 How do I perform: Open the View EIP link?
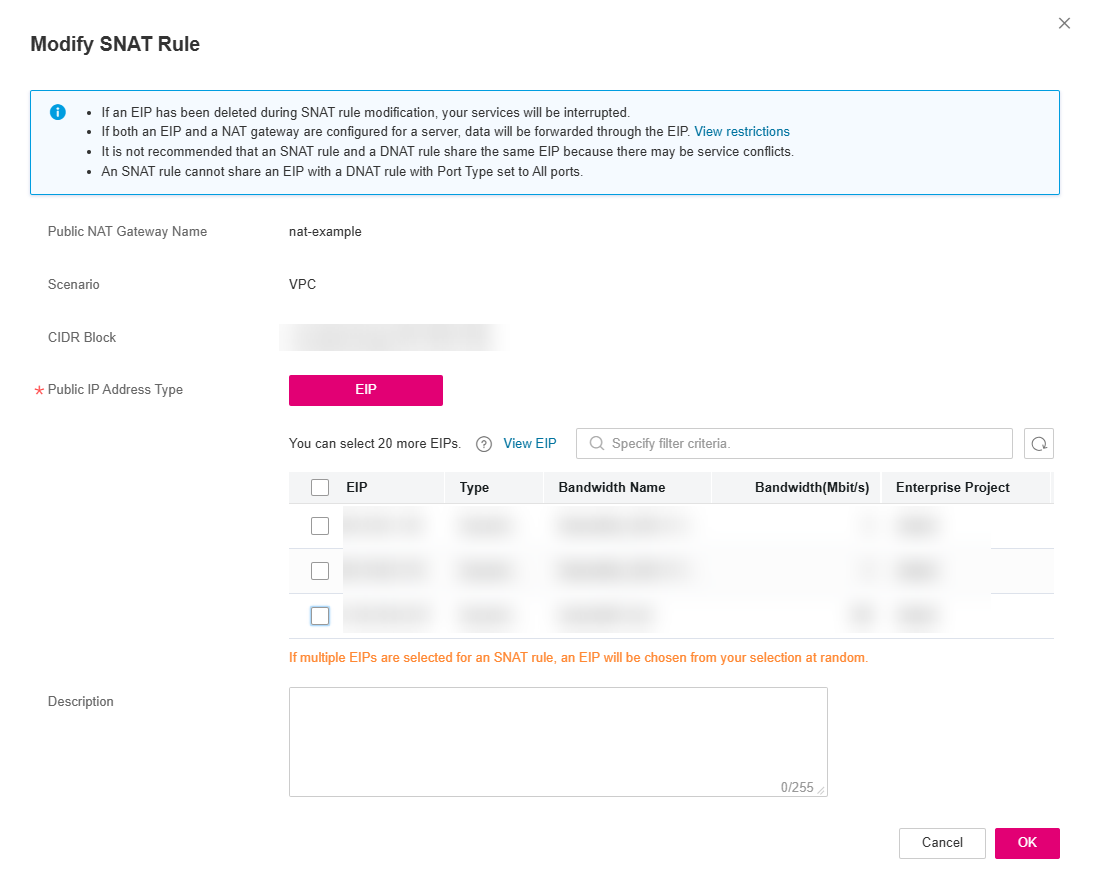coord(530,444)
